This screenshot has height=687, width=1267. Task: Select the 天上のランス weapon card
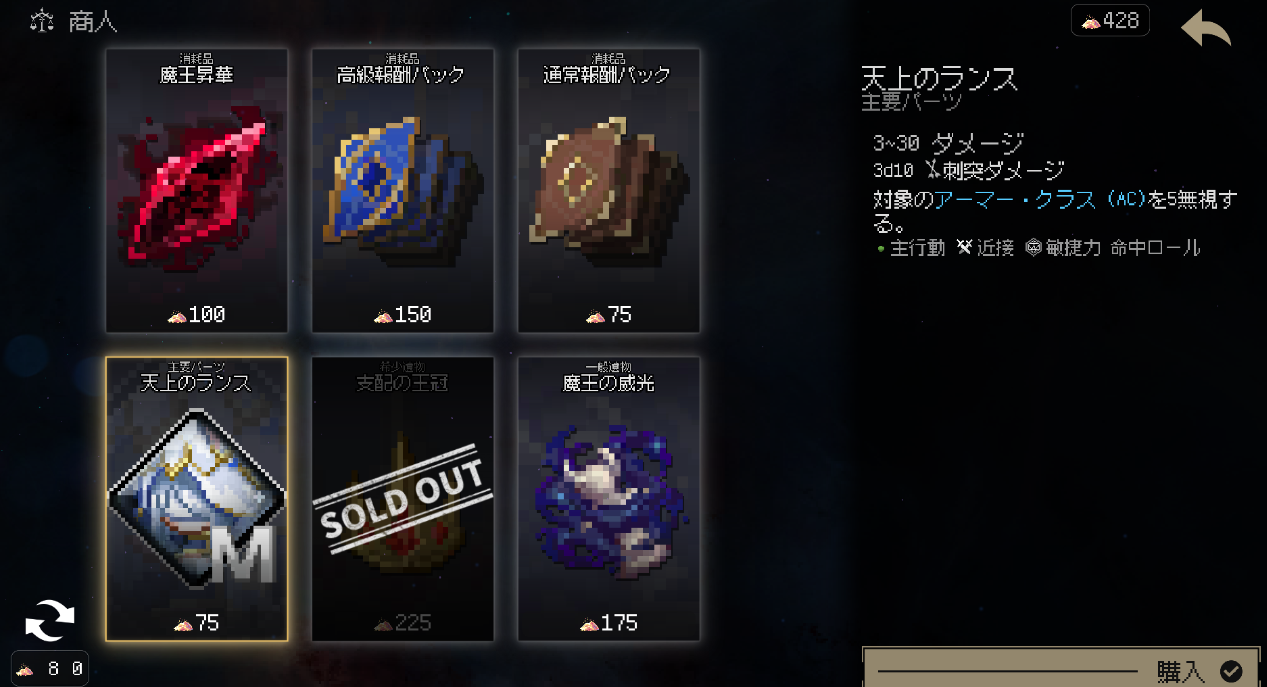(x=197, y=499)
